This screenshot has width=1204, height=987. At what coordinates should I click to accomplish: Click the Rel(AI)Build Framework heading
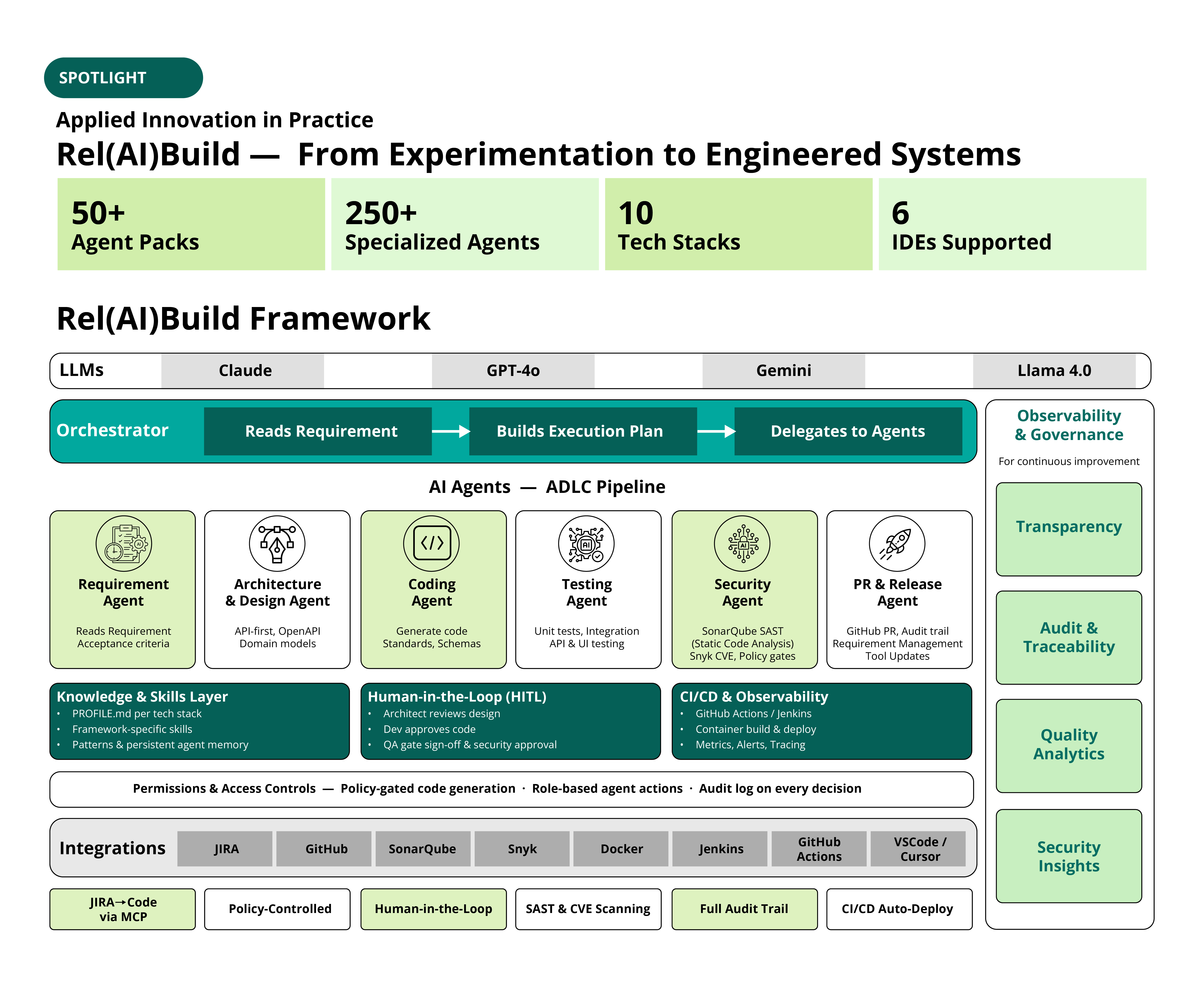click(x=243, y=318)
